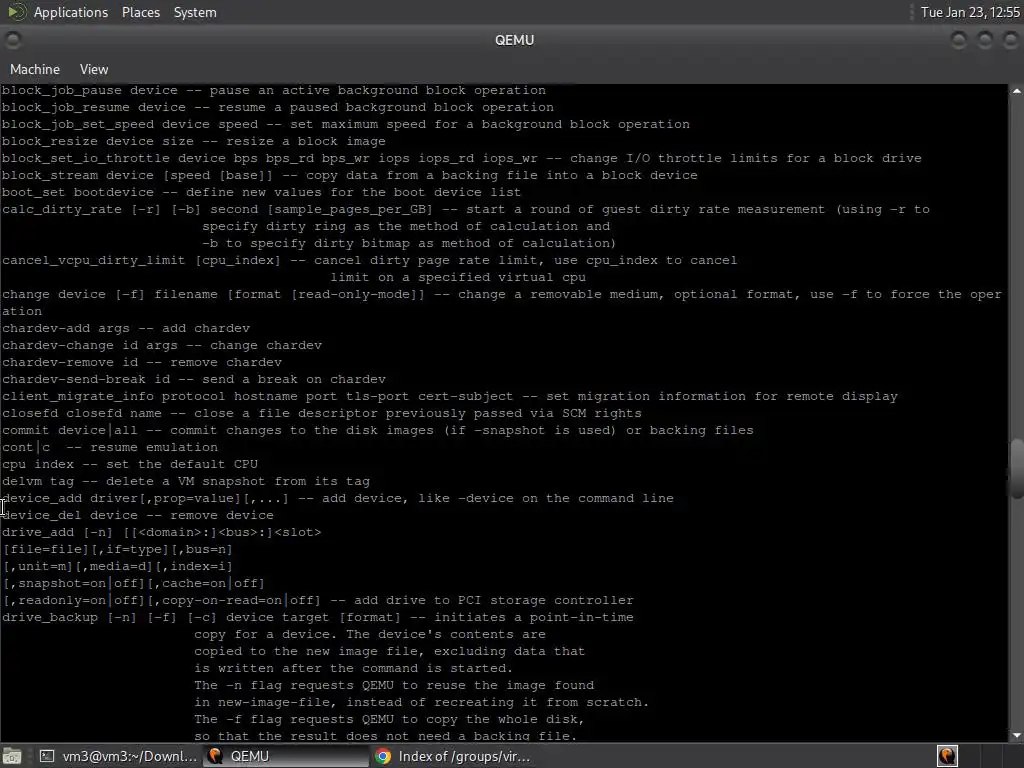Viewport: 1024px width, 768px height.
Task: Click the window menu button at the title bar's left
Action: (x=12, y=40)
